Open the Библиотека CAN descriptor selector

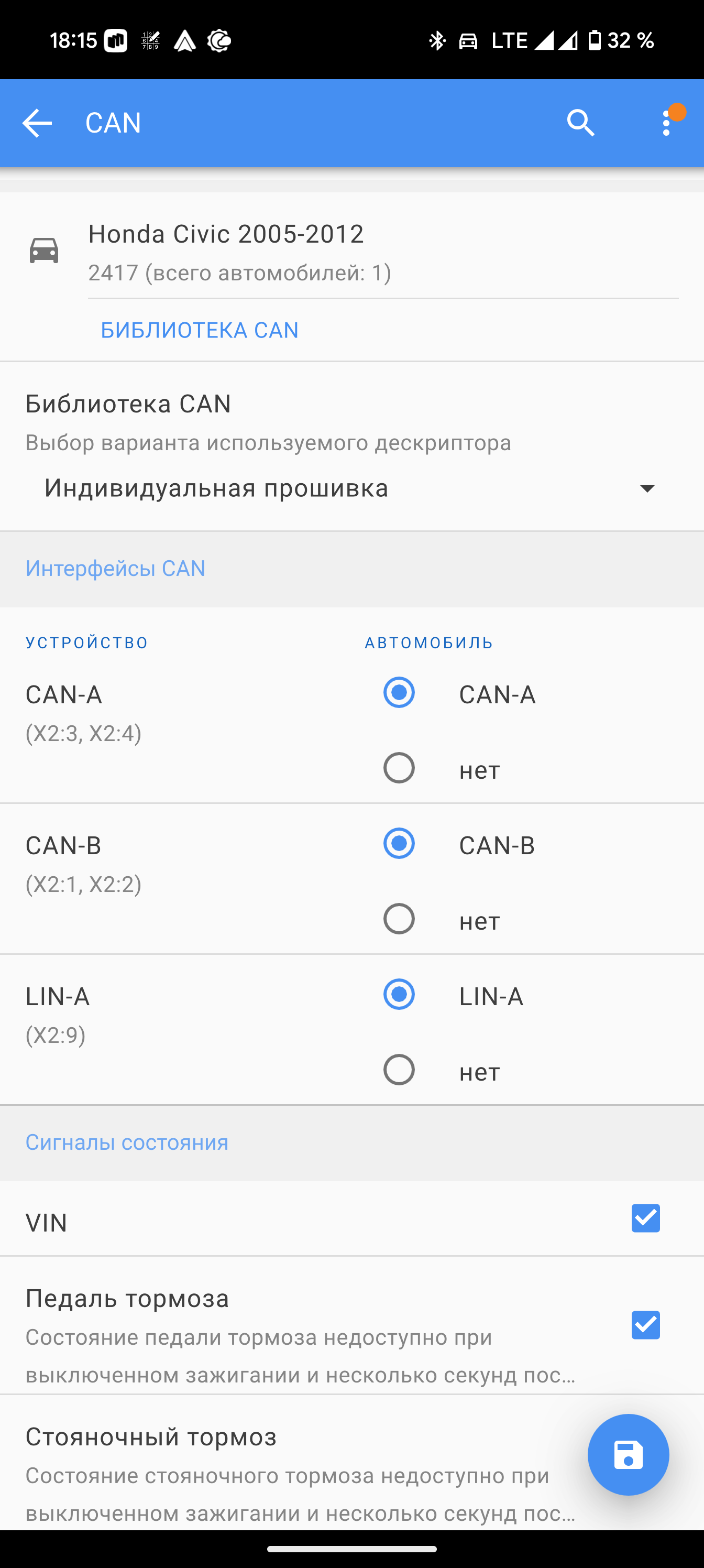pyautogui.click(x=351, y=488)
